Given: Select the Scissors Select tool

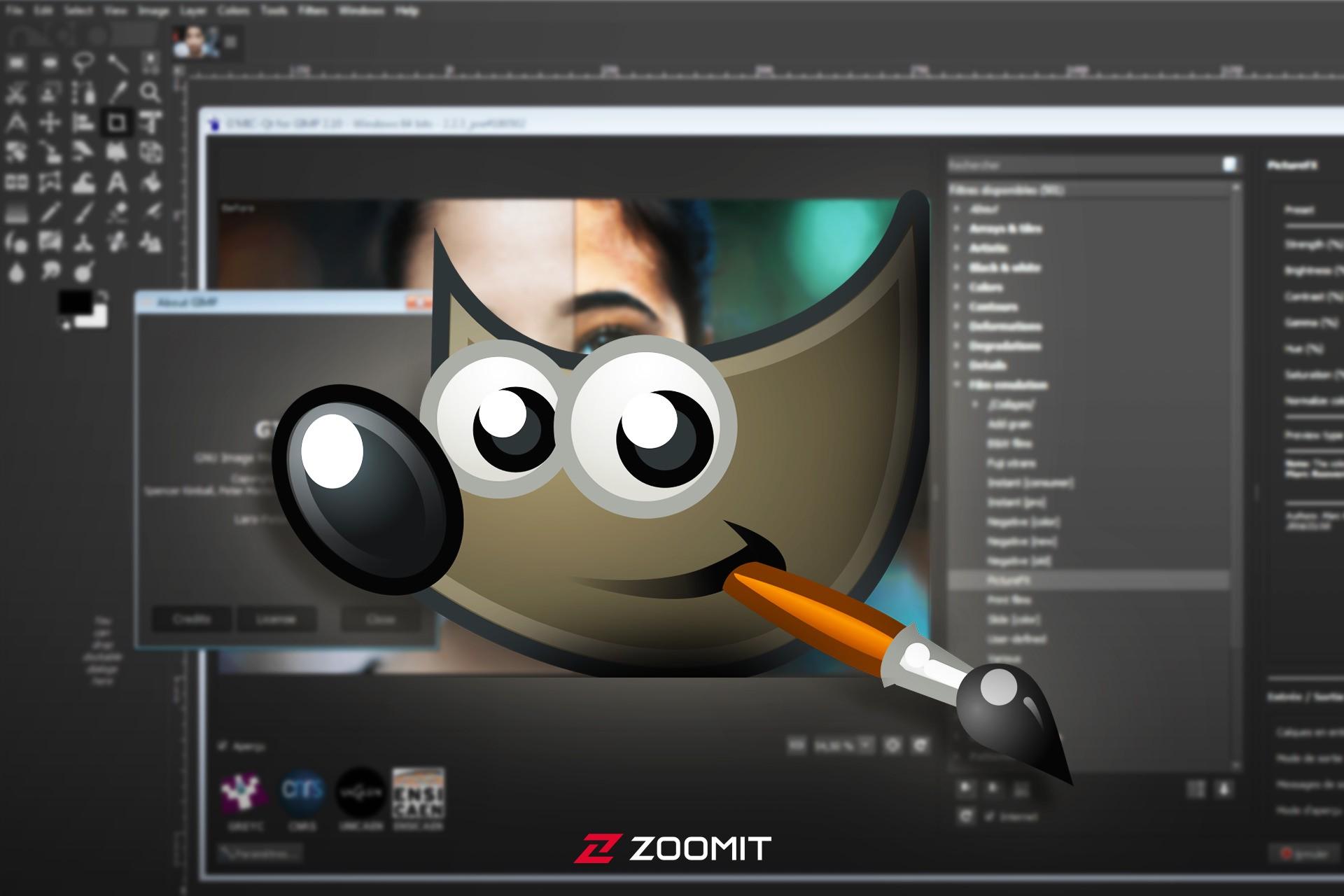Looking at the screenshot, I should pyautogui.click(x=17, y=92).
